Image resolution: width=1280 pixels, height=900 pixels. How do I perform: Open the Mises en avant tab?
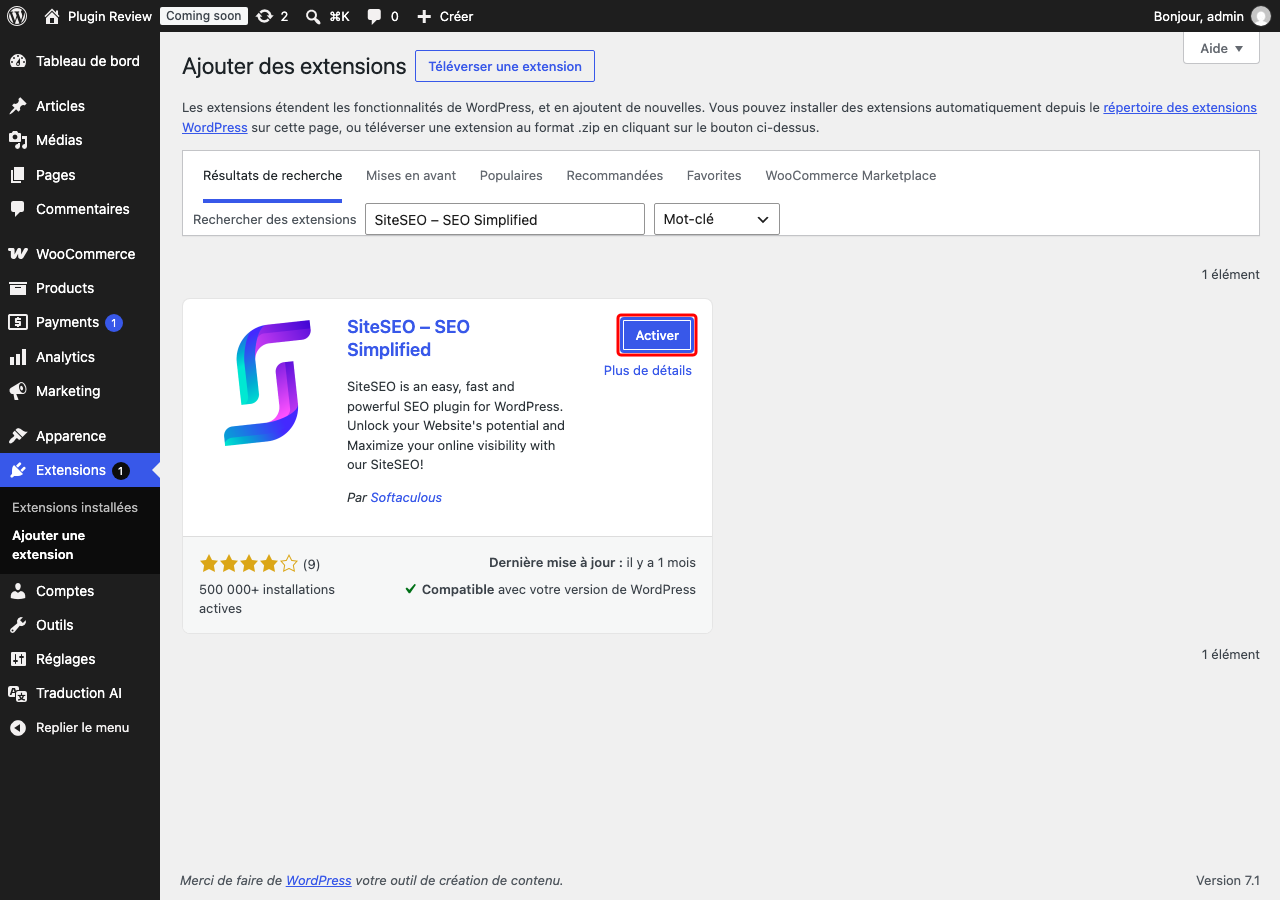pos(411,175)
